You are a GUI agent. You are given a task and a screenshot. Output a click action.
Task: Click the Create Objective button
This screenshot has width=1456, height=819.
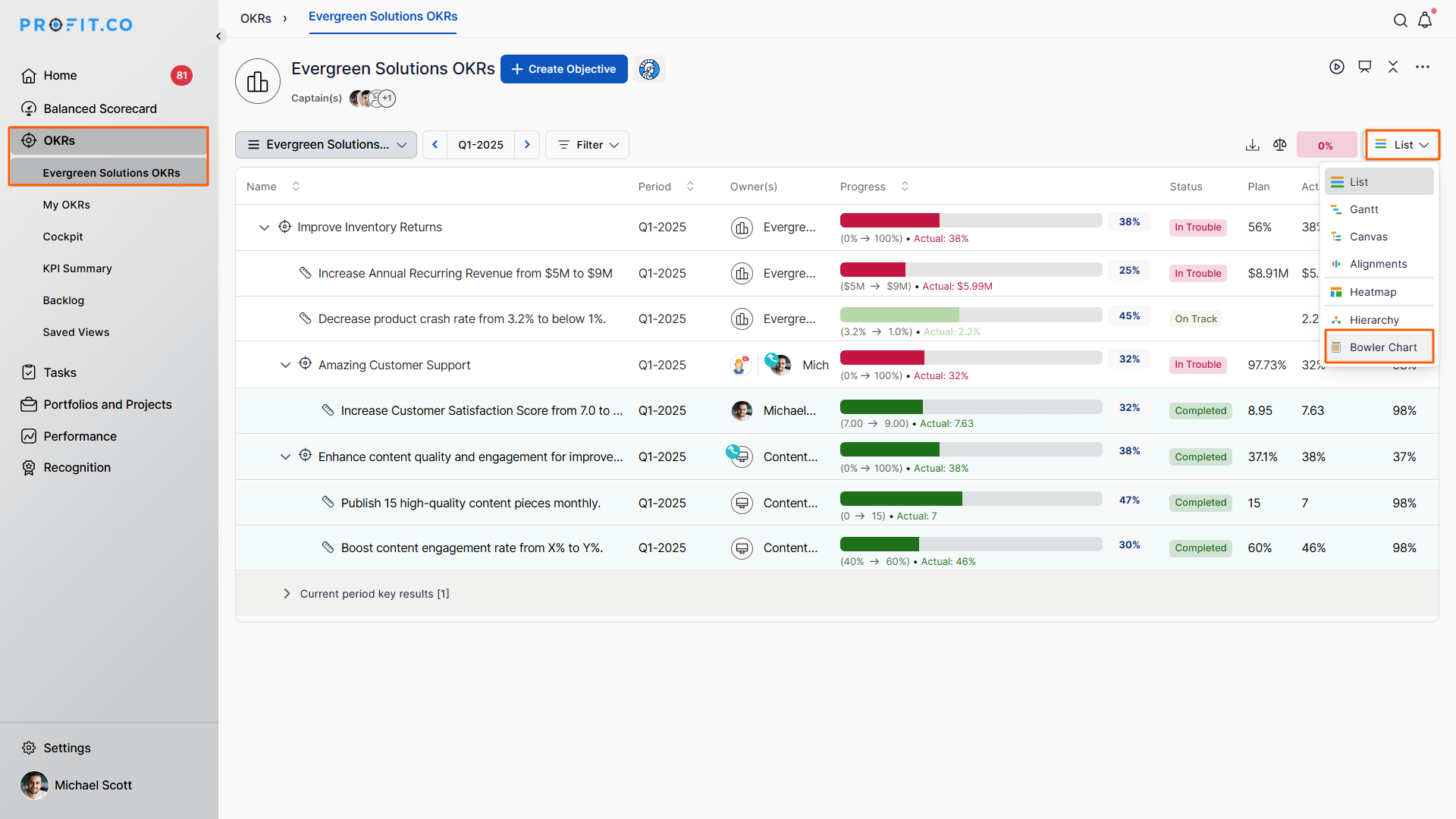pyautogui.click(x=563, y=69)
